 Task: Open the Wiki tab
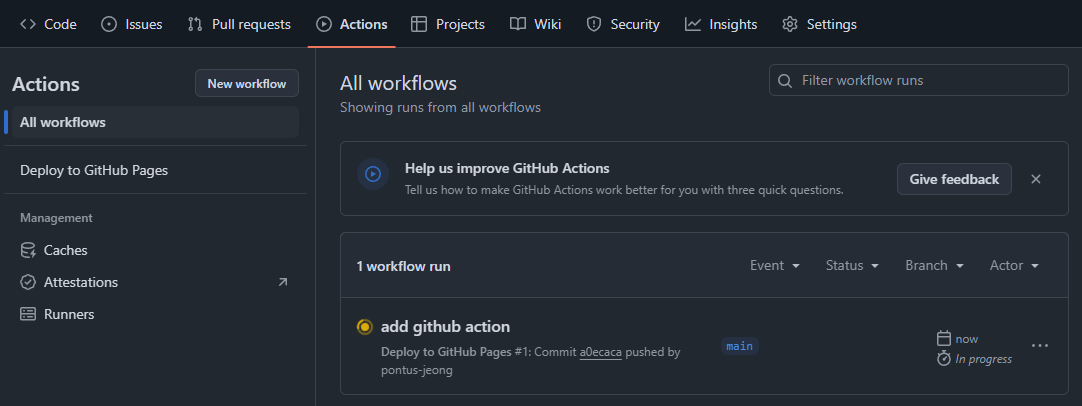(535, 24)
